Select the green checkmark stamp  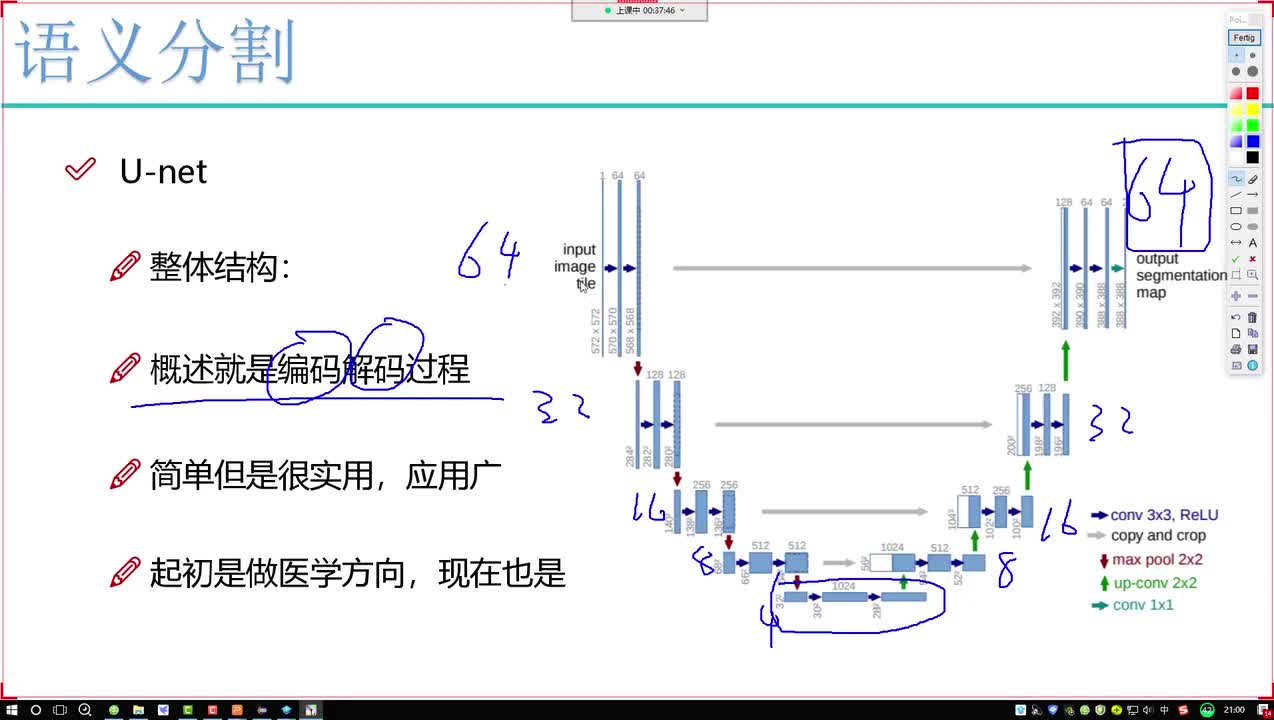click(1236, 258)
